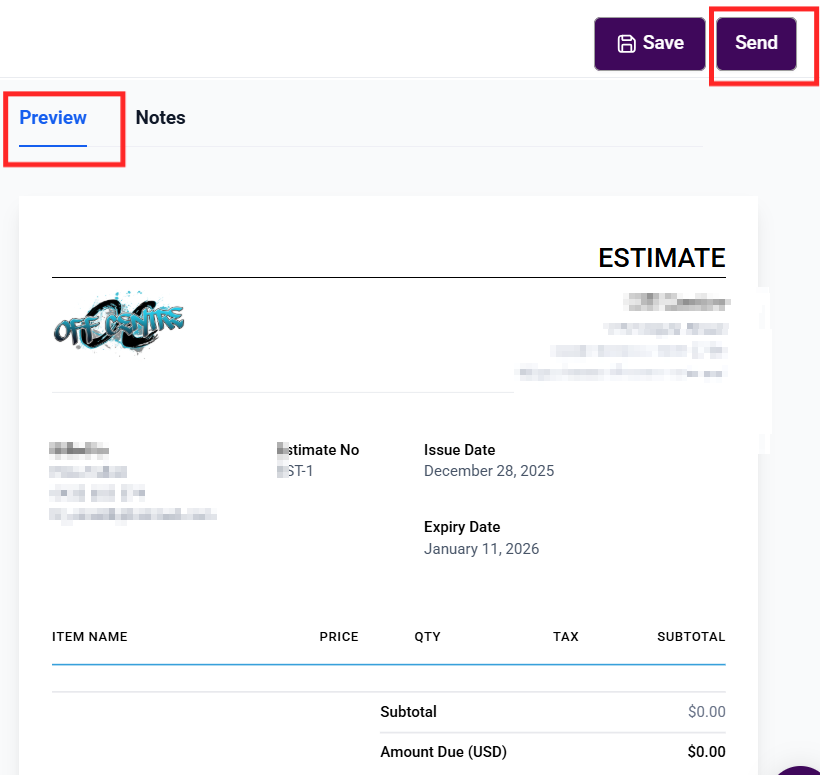Click the Estimate No label
The image size is (820, 775).
click(318, 450)
